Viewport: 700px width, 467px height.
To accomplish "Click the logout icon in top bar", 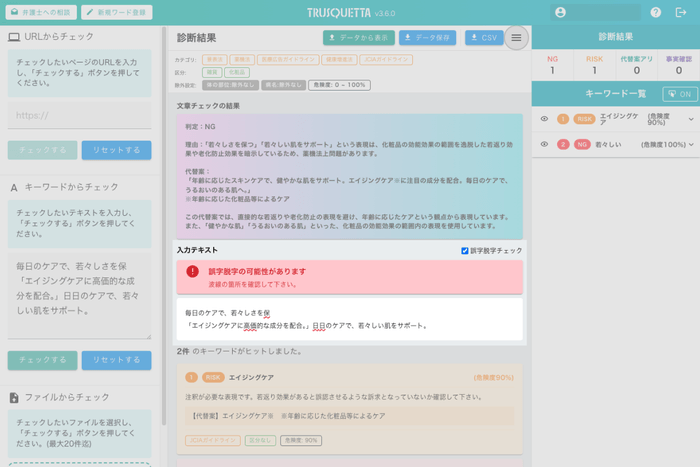I will click(x=681, y=12).
